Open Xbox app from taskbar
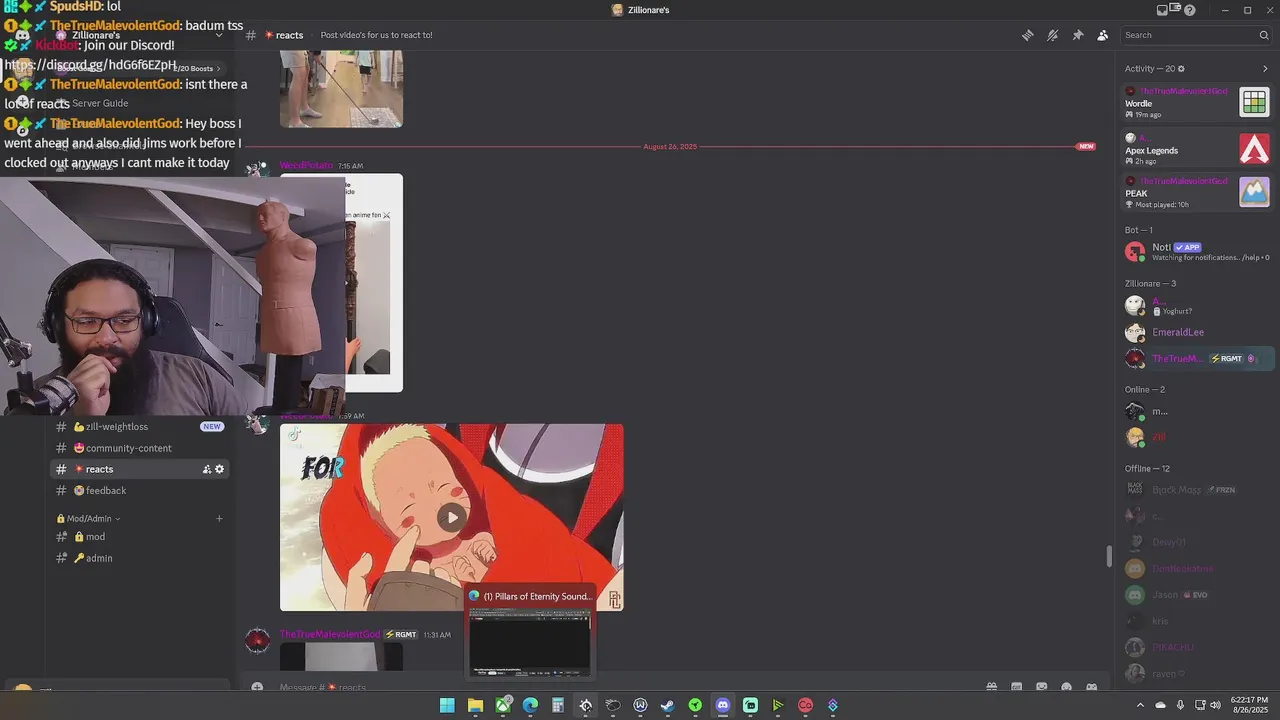1280x720 pixels. [503, 705]
